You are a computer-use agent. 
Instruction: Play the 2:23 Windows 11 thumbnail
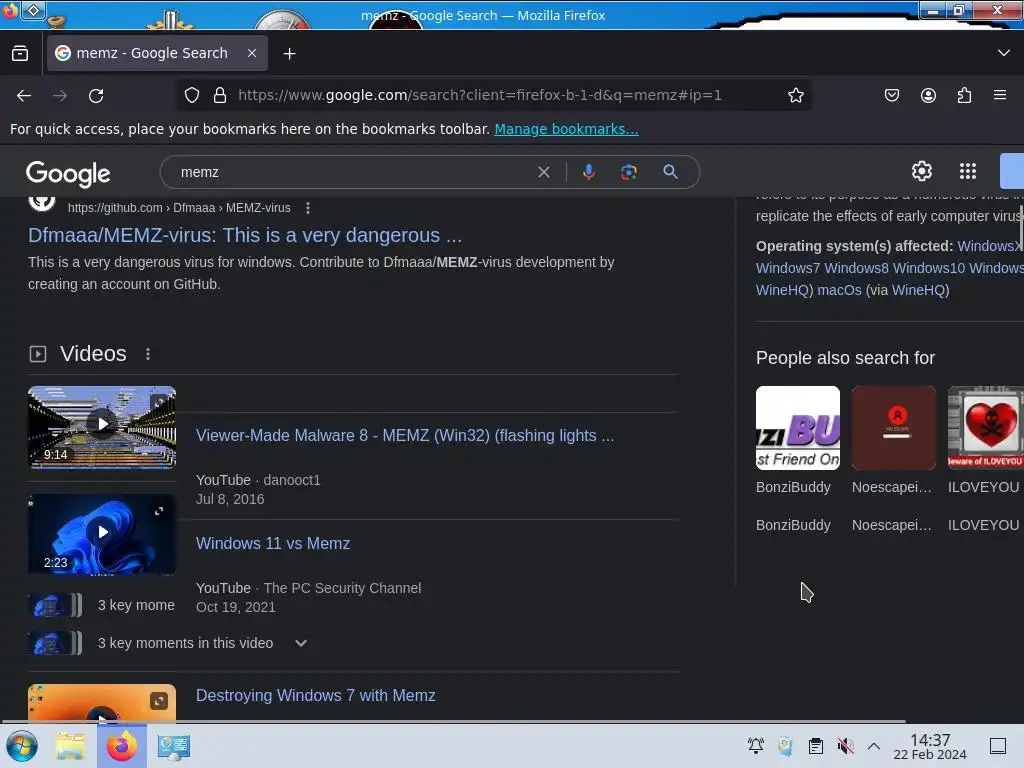pos(102,534)
